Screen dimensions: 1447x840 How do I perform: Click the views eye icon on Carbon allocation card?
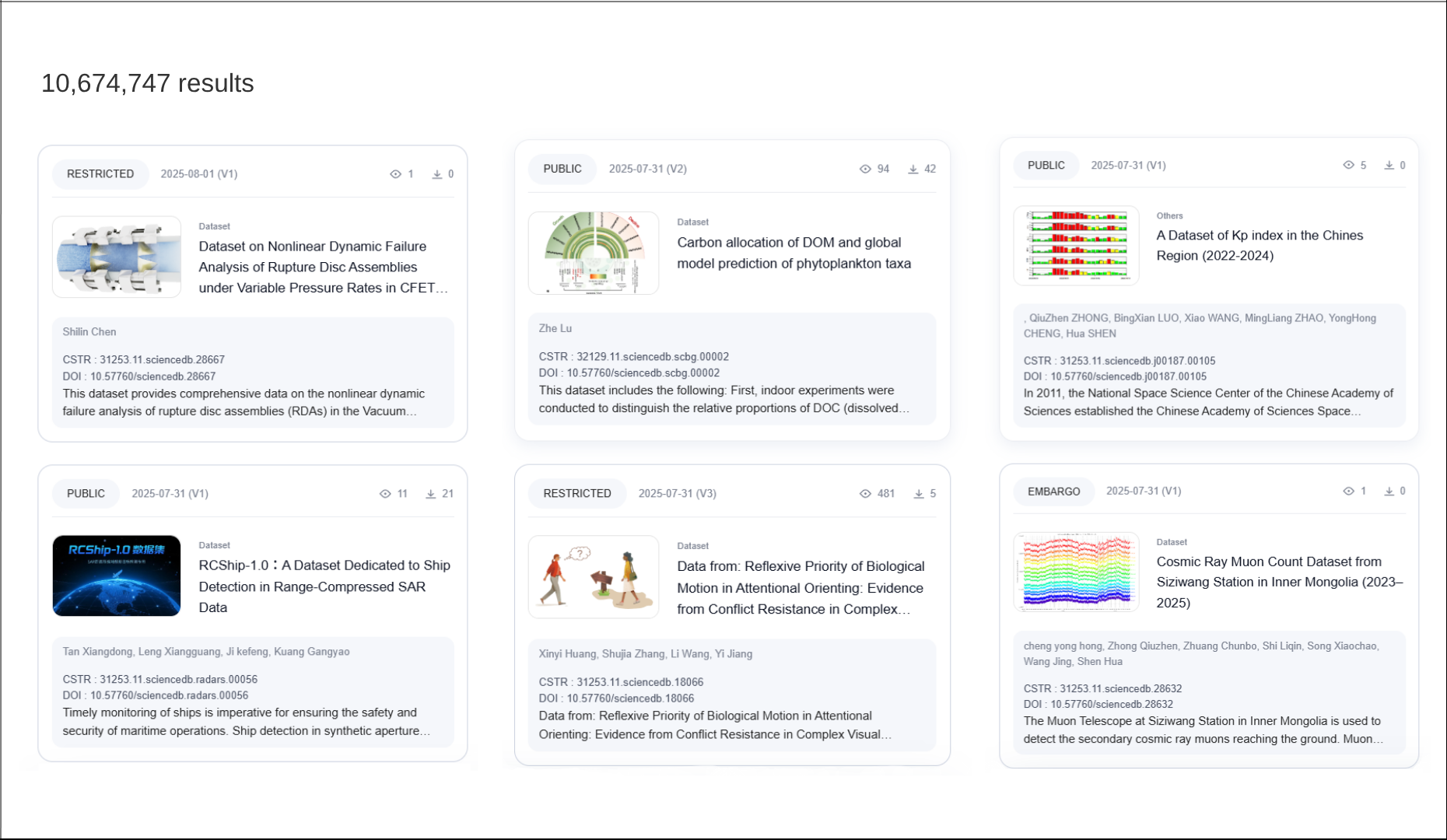pos(864,169)
